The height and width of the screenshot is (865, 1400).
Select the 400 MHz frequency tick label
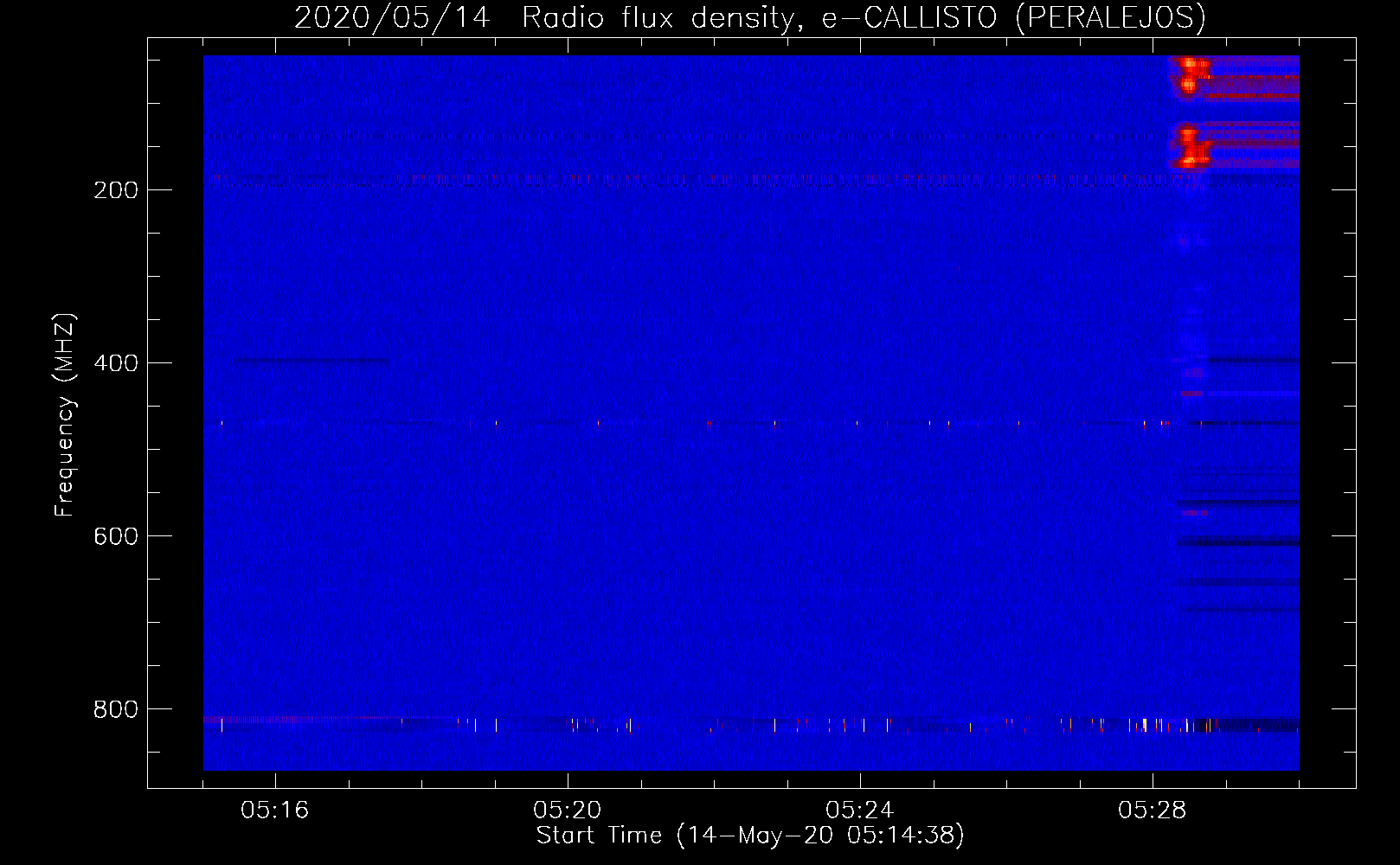point(116,363)
